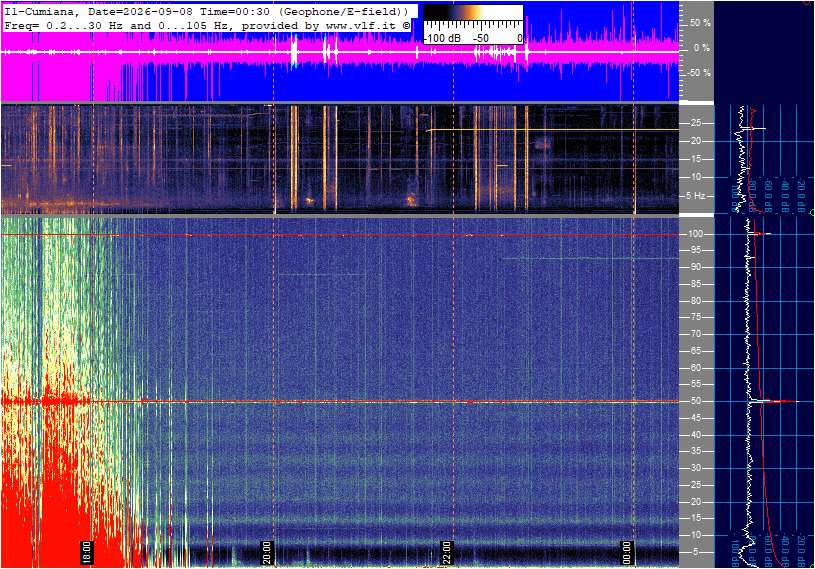Viewport: 815px width, 569px height.
Task: Click the 90 frequency axis label
Action: click(x=695, y=267)
